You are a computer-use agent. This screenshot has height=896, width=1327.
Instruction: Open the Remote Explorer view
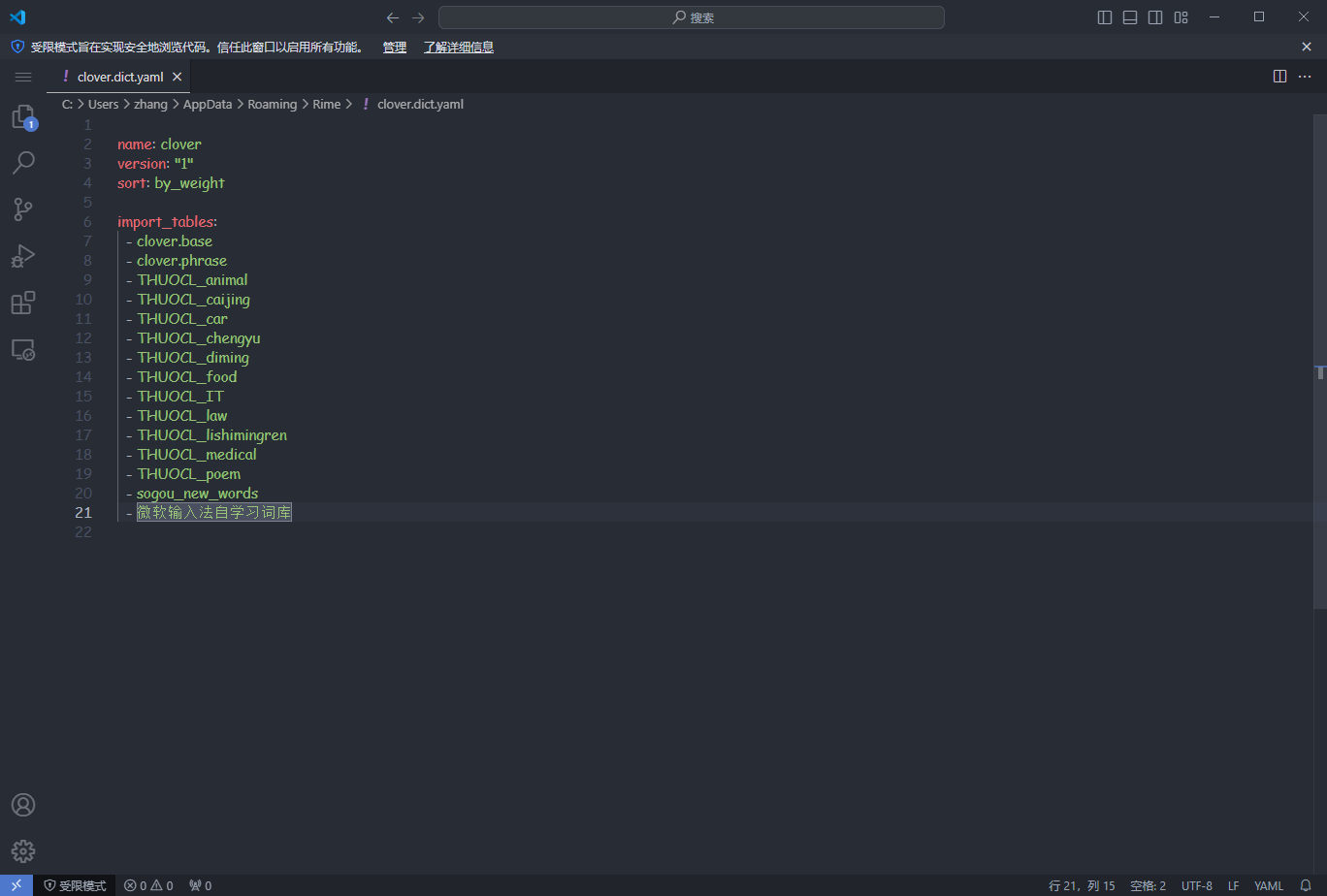pyautogui.click(x=23, y=350)
